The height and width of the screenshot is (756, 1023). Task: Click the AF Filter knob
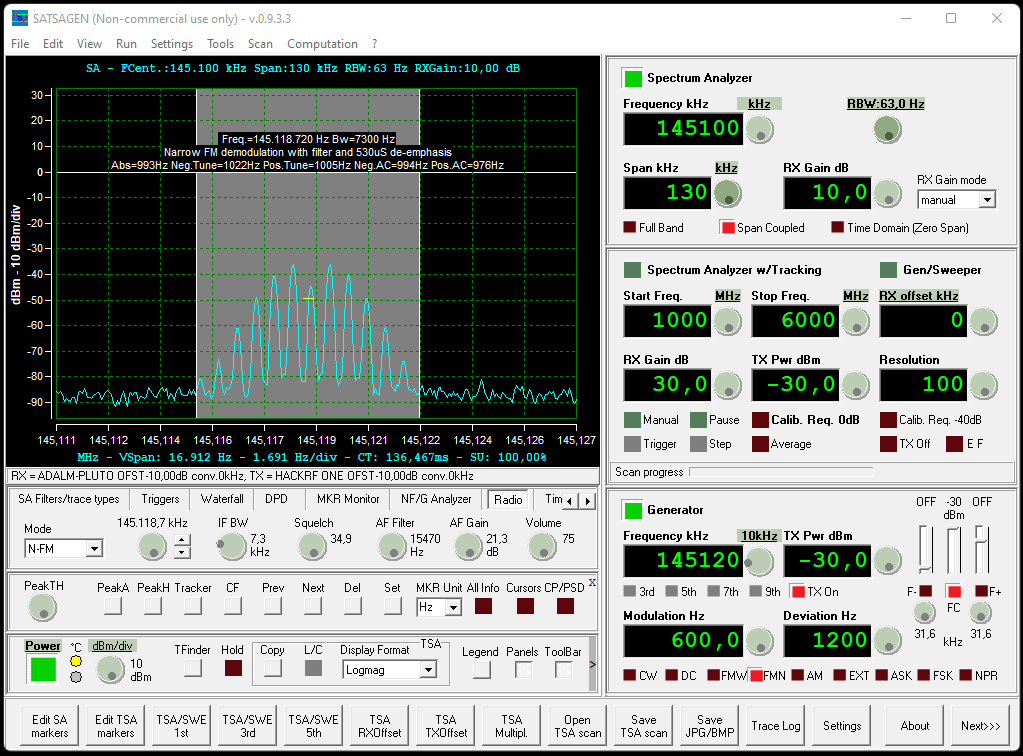click(393, 546)
